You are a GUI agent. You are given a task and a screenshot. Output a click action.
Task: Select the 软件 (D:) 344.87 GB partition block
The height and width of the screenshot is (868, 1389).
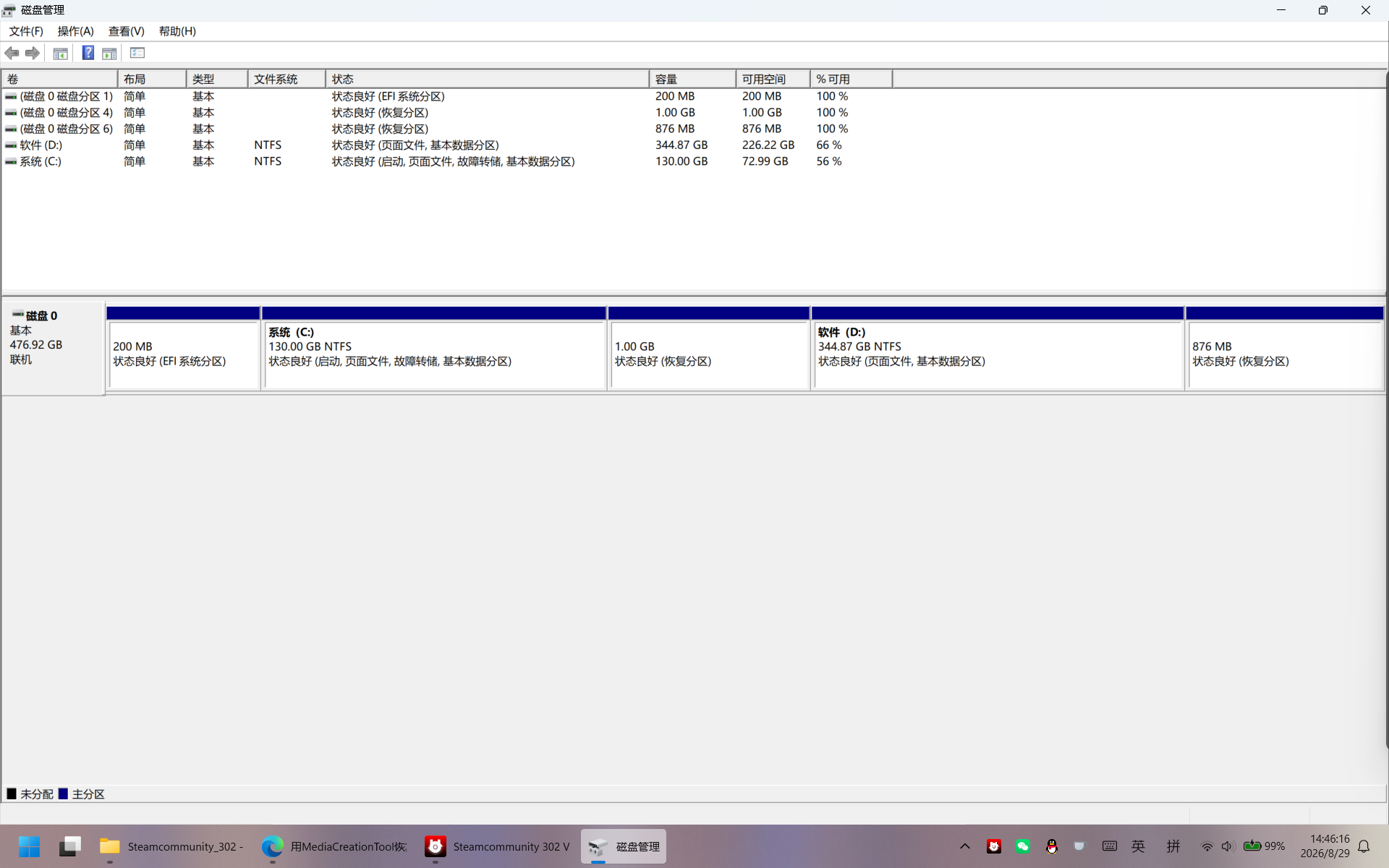[998, 349]
